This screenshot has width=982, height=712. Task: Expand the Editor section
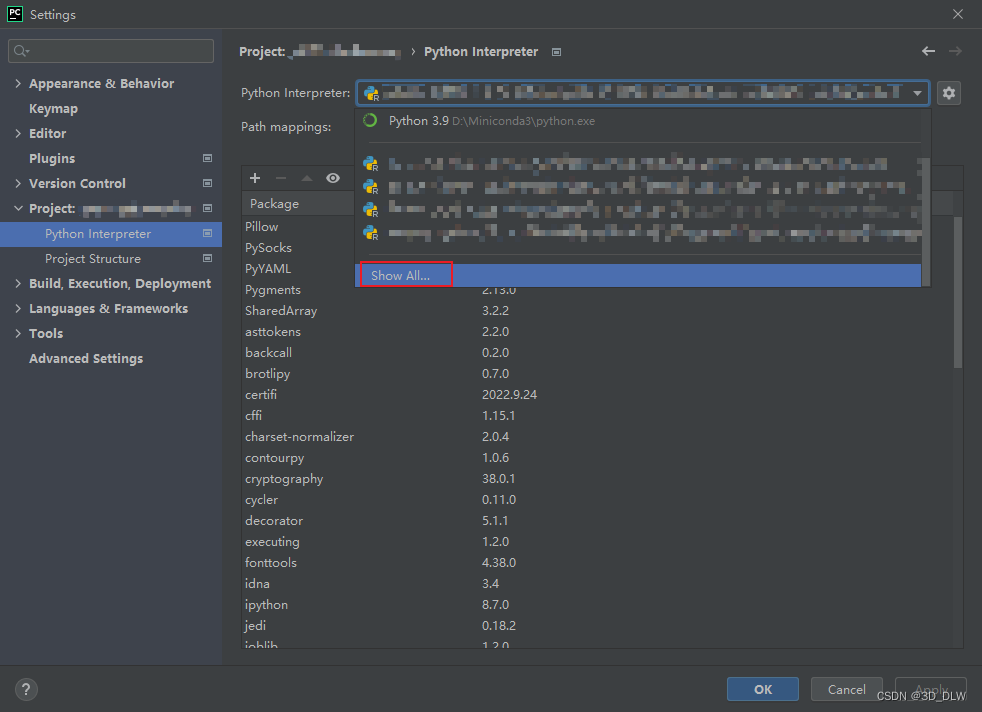[x=18, y=133]
